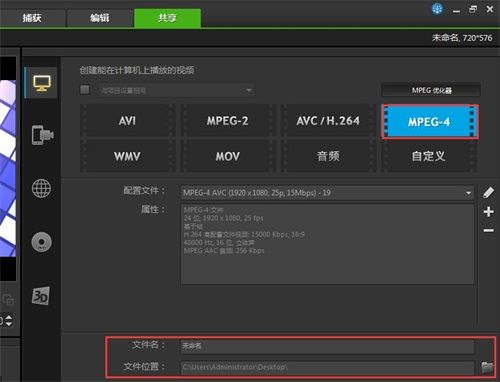Click the 文件位置 path field
The width and height of the screenshot is (500, 382).
pyautogui.click(x=327, y=367)
